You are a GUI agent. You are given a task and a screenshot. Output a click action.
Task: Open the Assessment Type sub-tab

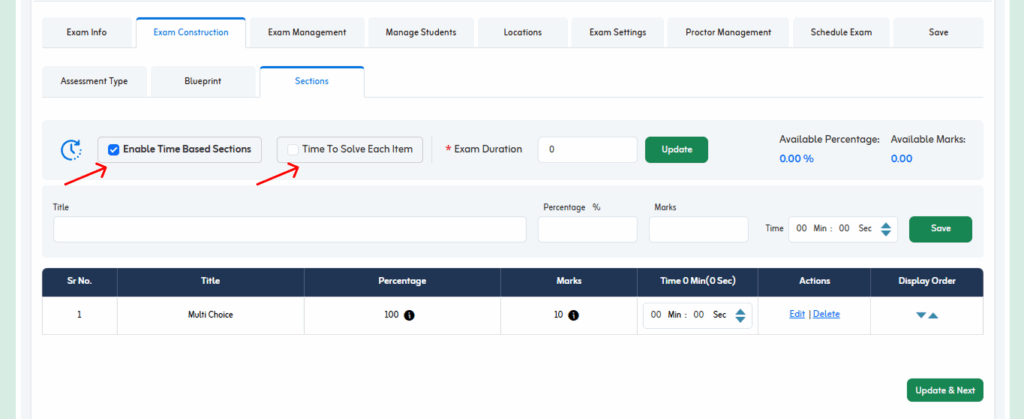coord(94,82)
